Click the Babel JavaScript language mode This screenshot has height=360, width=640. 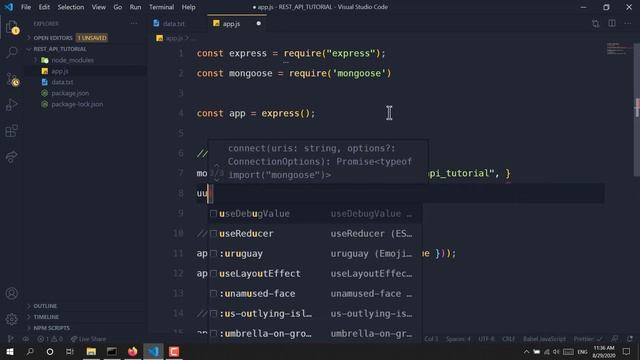pyautogui.click(x=544, y=339)
